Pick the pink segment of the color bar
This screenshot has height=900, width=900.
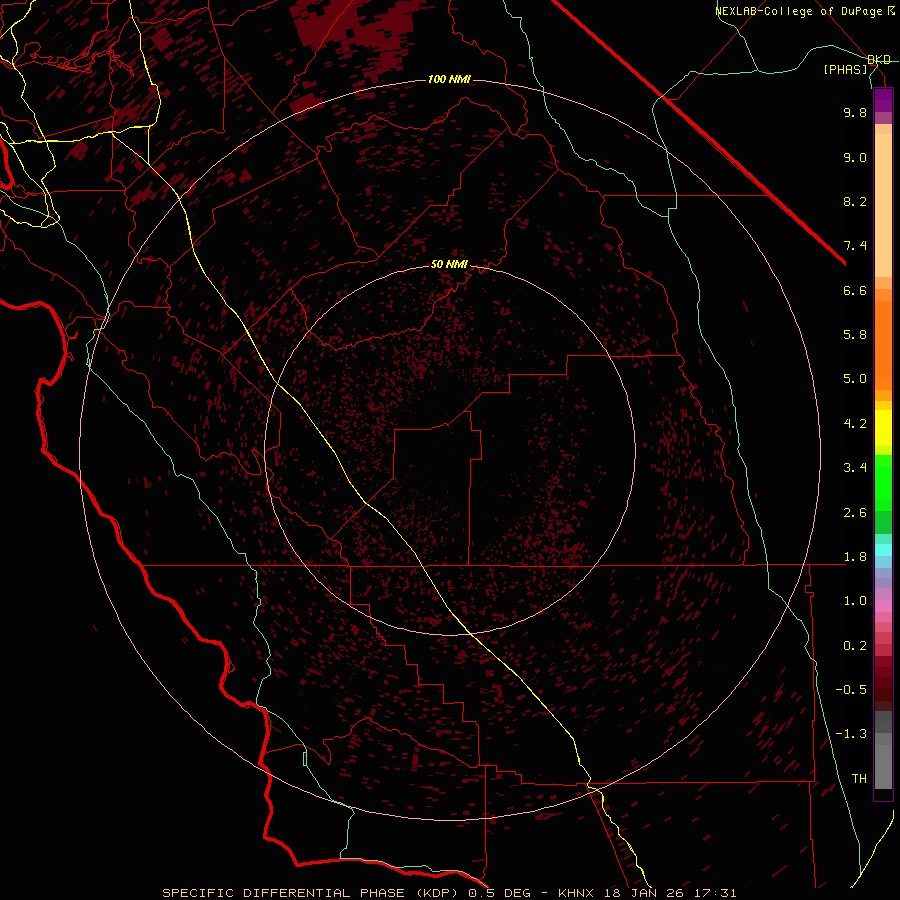pos(883,606)
